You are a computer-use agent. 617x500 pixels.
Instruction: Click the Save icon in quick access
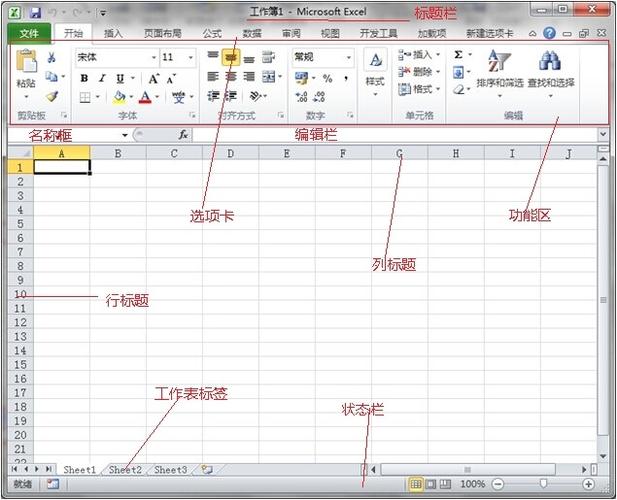(x=35, y=13)
